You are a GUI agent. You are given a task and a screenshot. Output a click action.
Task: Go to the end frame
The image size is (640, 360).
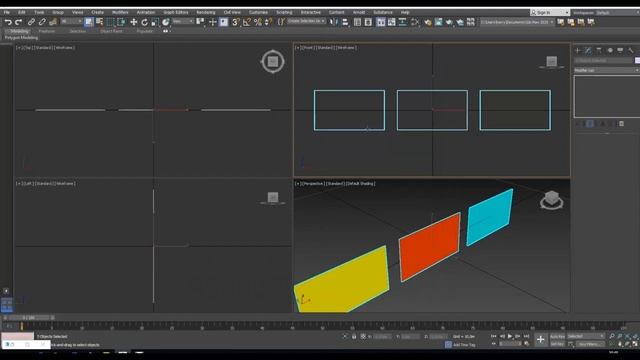[x=527, y=336]
